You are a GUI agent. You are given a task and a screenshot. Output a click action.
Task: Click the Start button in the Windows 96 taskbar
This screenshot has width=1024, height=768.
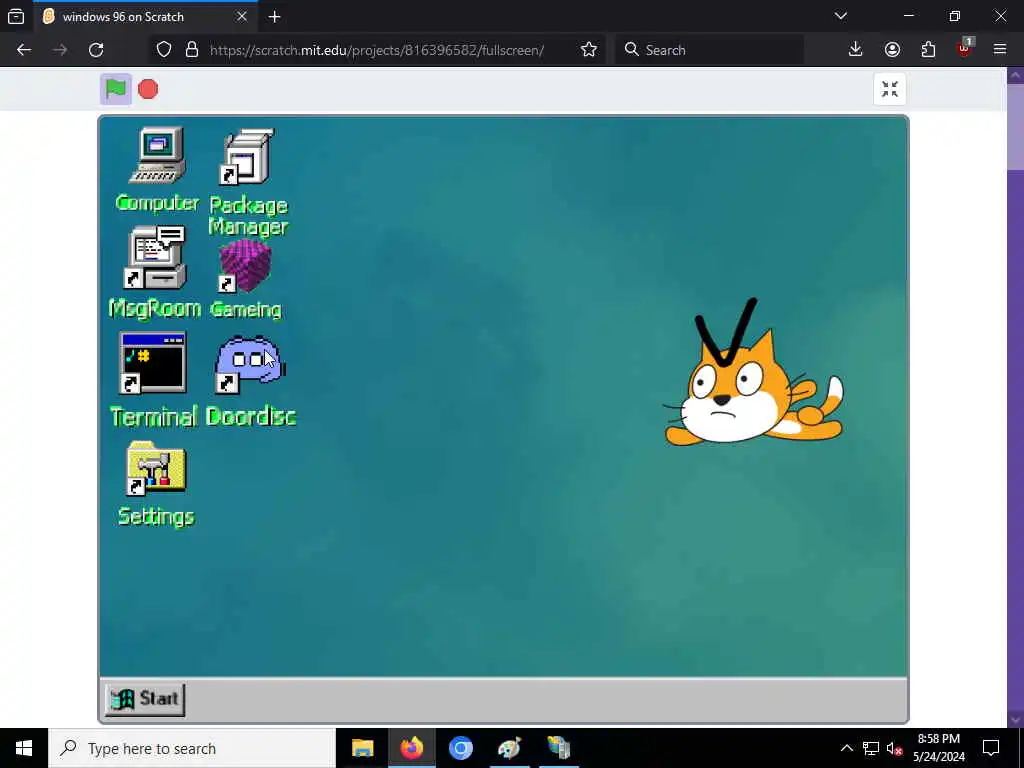tap(145, 699)
